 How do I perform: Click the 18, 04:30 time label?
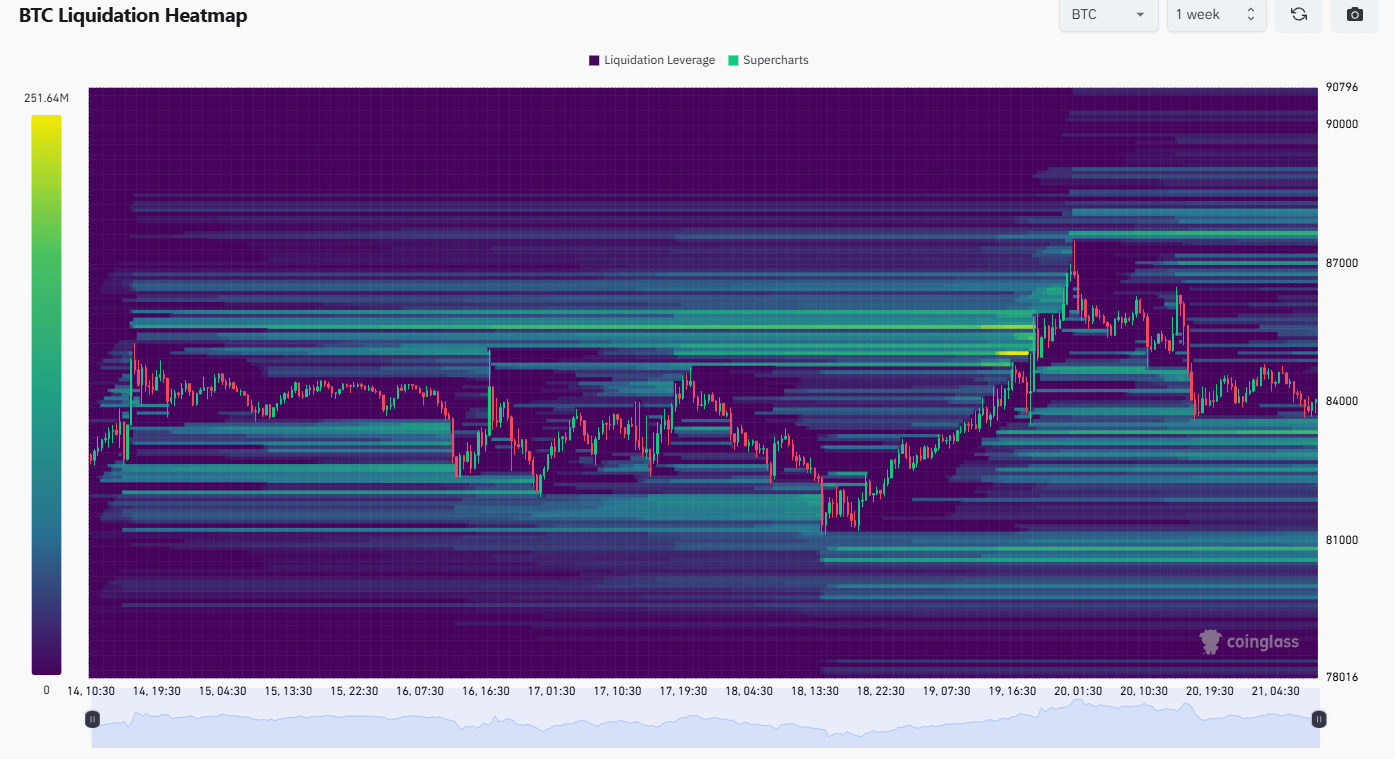(749, 691)
